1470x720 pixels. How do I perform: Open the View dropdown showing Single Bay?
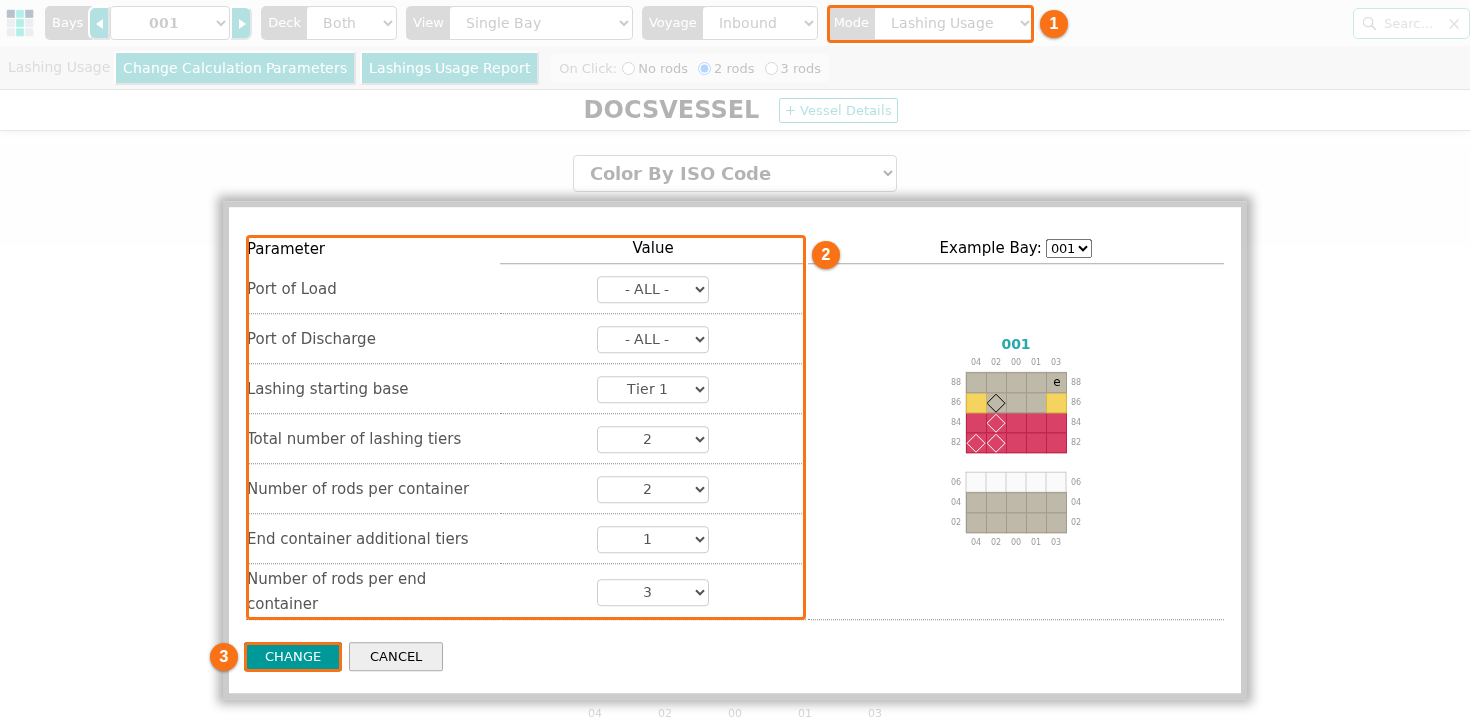(541, 23)
